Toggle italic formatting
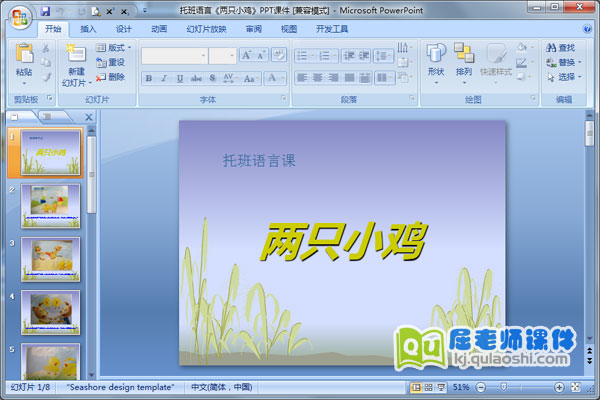The width and height of the screenshot is (600, 400). tap(164, 78)
